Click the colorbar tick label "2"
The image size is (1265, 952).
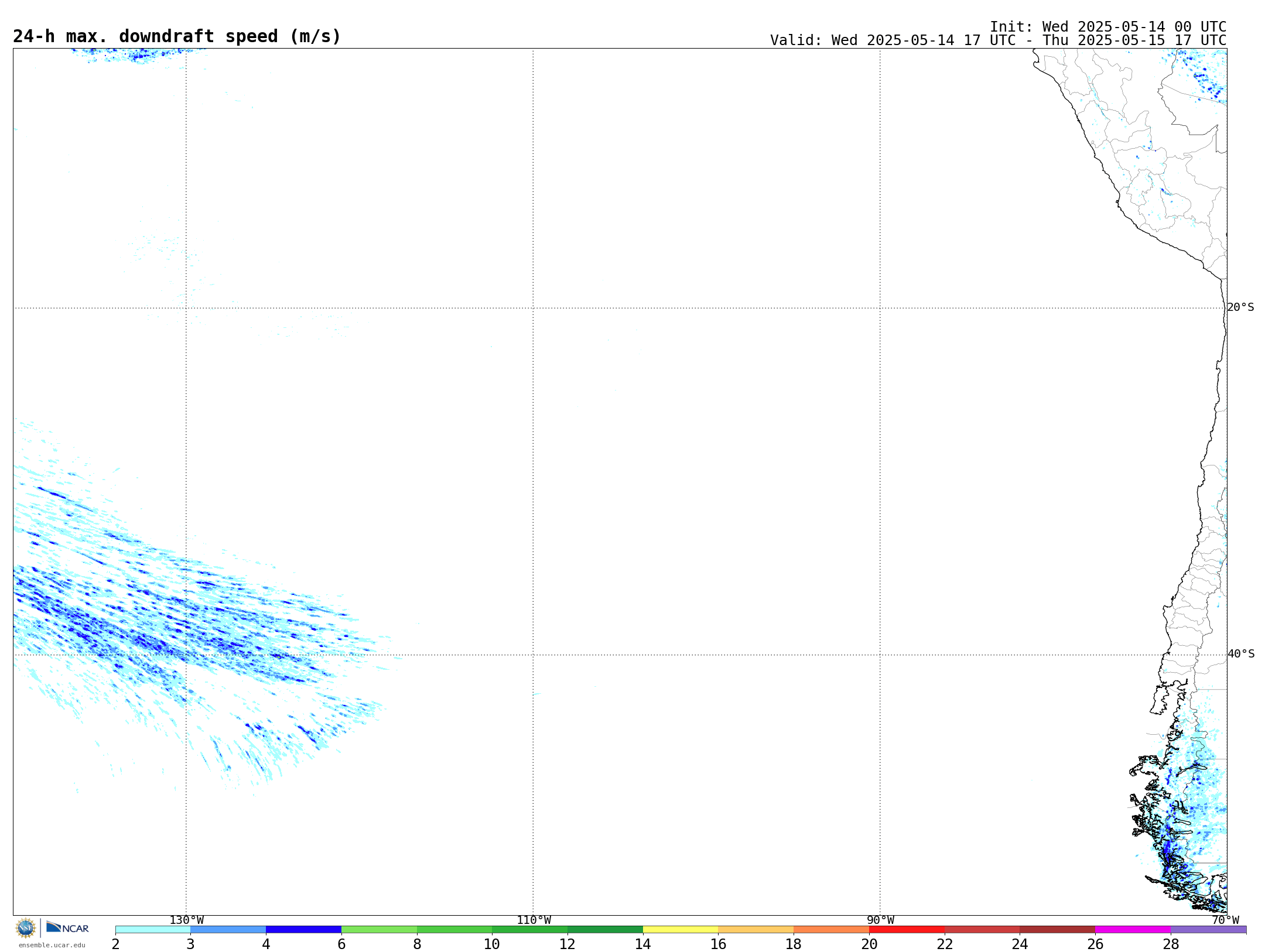pos(115,944)
